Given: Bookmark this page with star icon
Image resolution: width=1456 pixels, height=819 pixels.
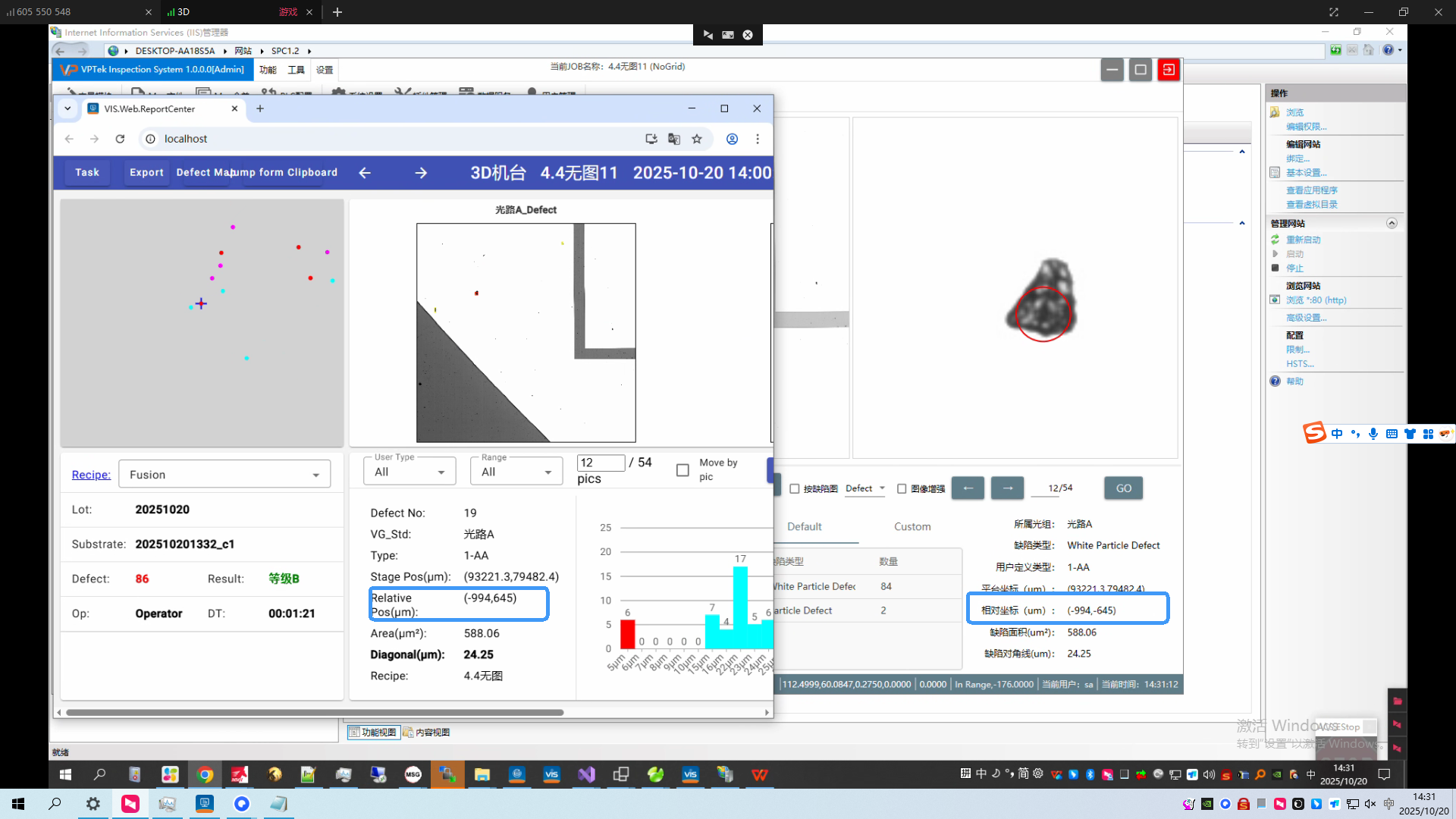Looking at the screenshot, I should click(x=697, y=139).
